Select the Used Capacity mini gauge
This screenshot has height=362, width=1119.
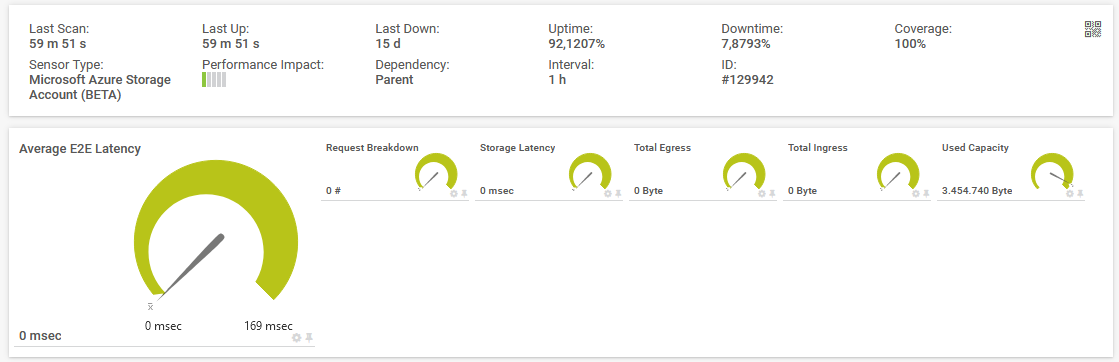(x=1053, y=172)
